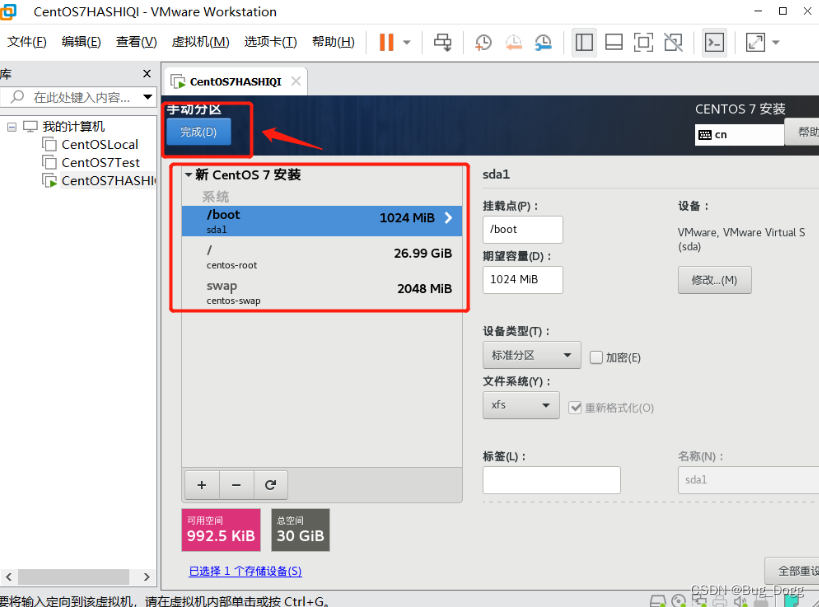Close the CentOS7HASHIQI tab
Viewport: 819px width, 607px height.
(x=296, y=81)
